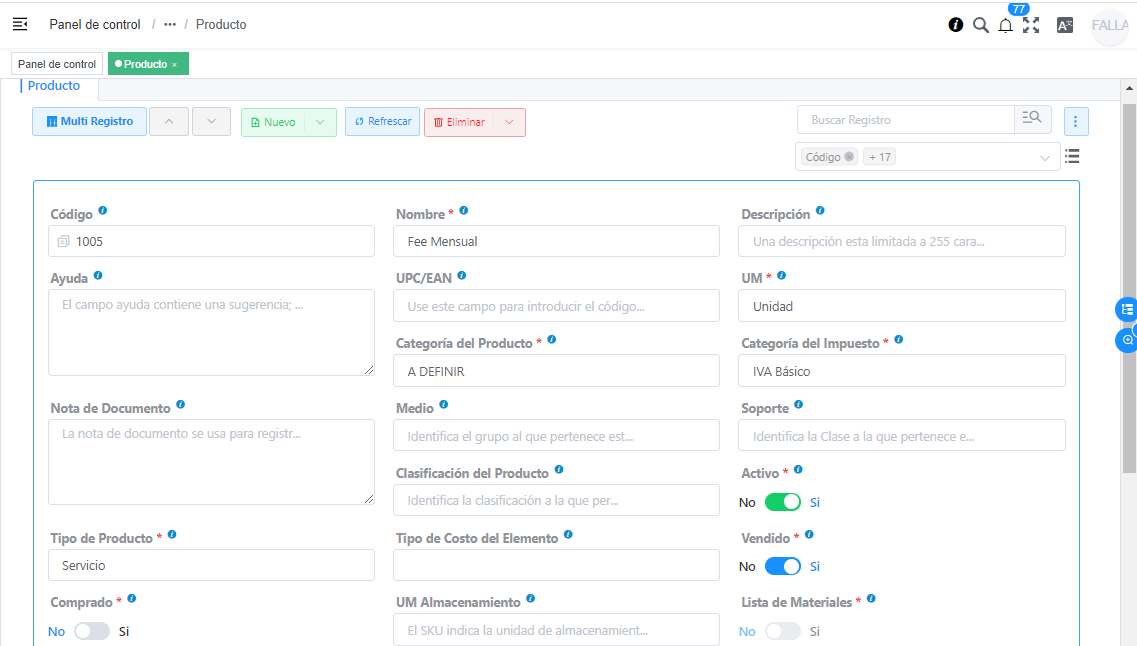1137x646 pixels.
Task: Go to next record arrow down
Action: click(211, 122)
